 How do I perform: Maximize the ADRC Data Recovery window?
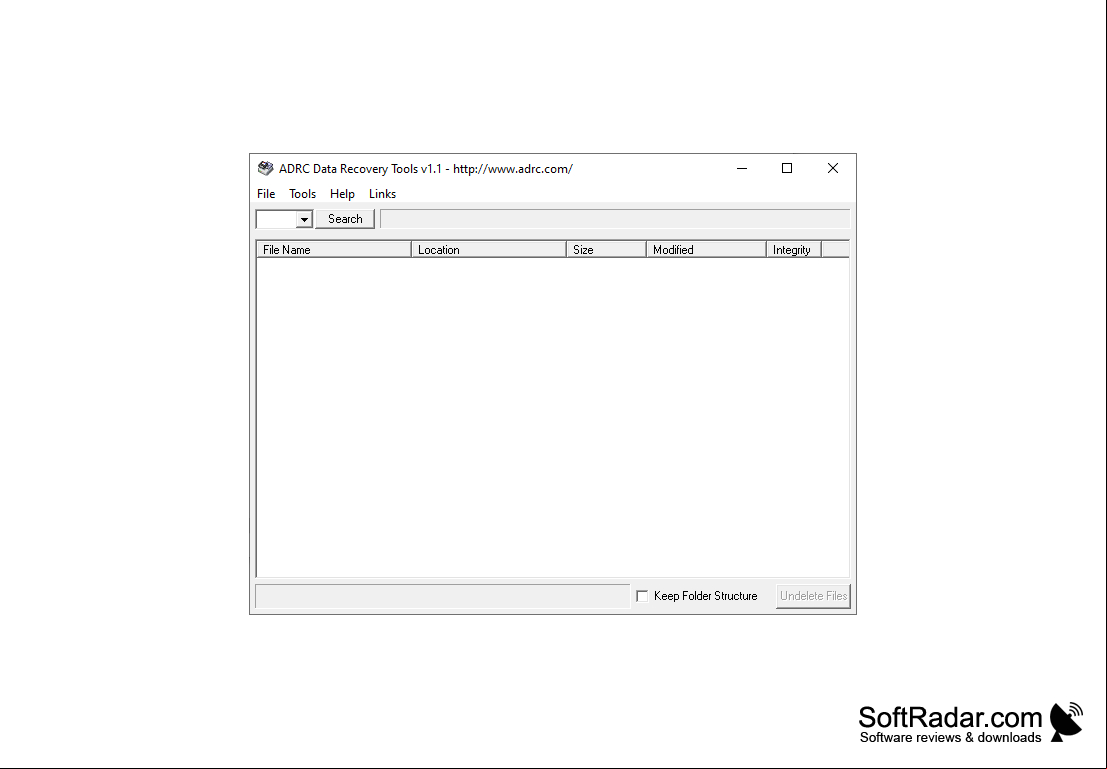[x=787, y=168]
